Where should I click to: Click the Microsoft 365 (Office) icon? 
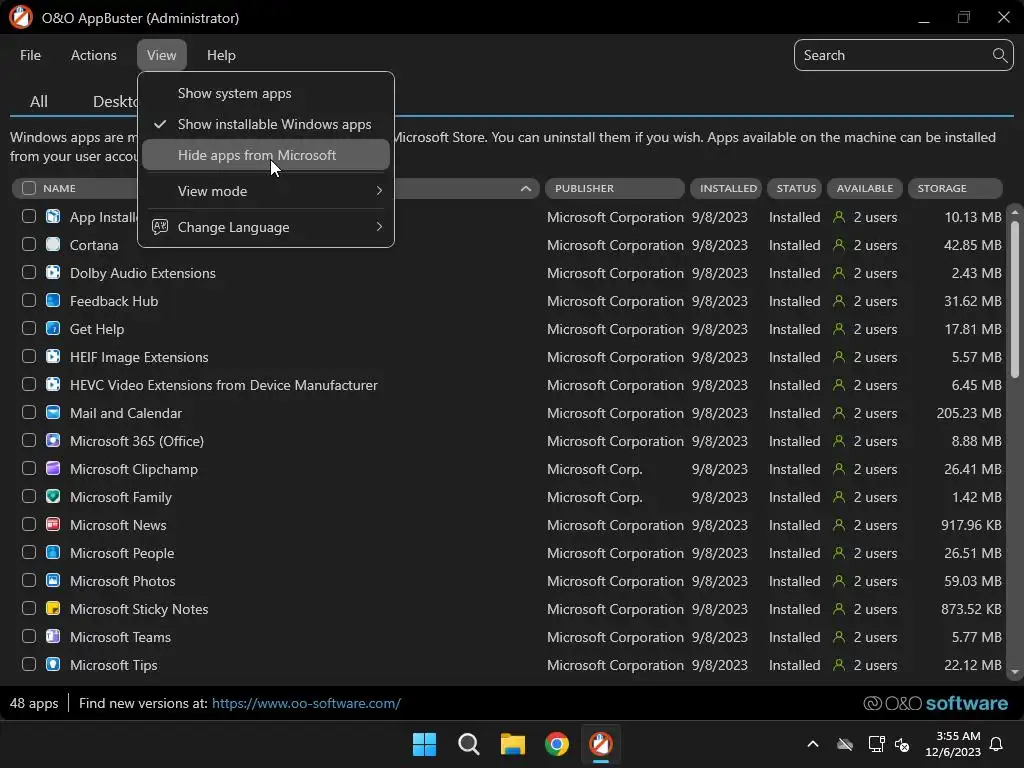coord(53,441)
